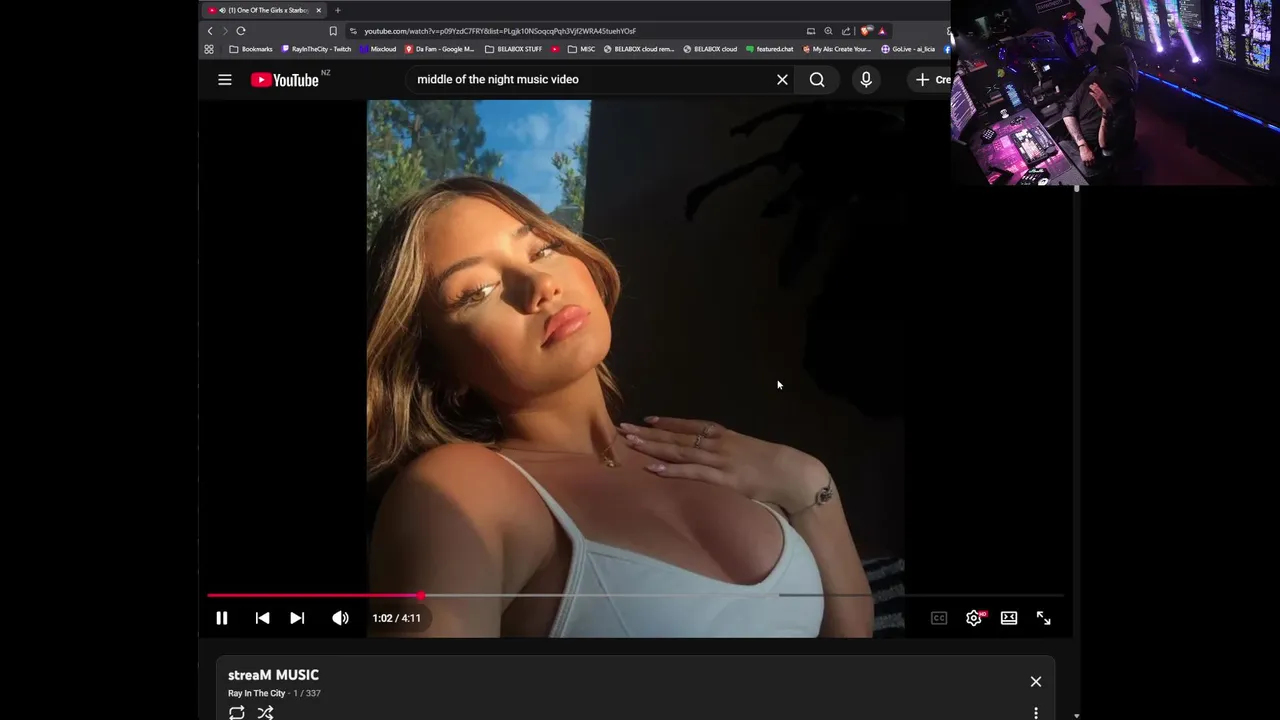1280x720 pixels.
Task: Open the My AIs: Create Your... bookmark
Action: click(837, 49)
